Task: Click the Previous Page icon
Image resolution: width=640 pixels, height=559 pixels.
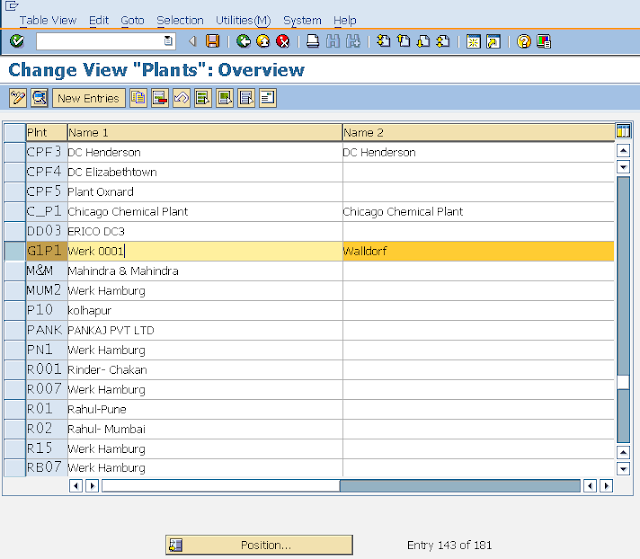Action: pos(404,41)
